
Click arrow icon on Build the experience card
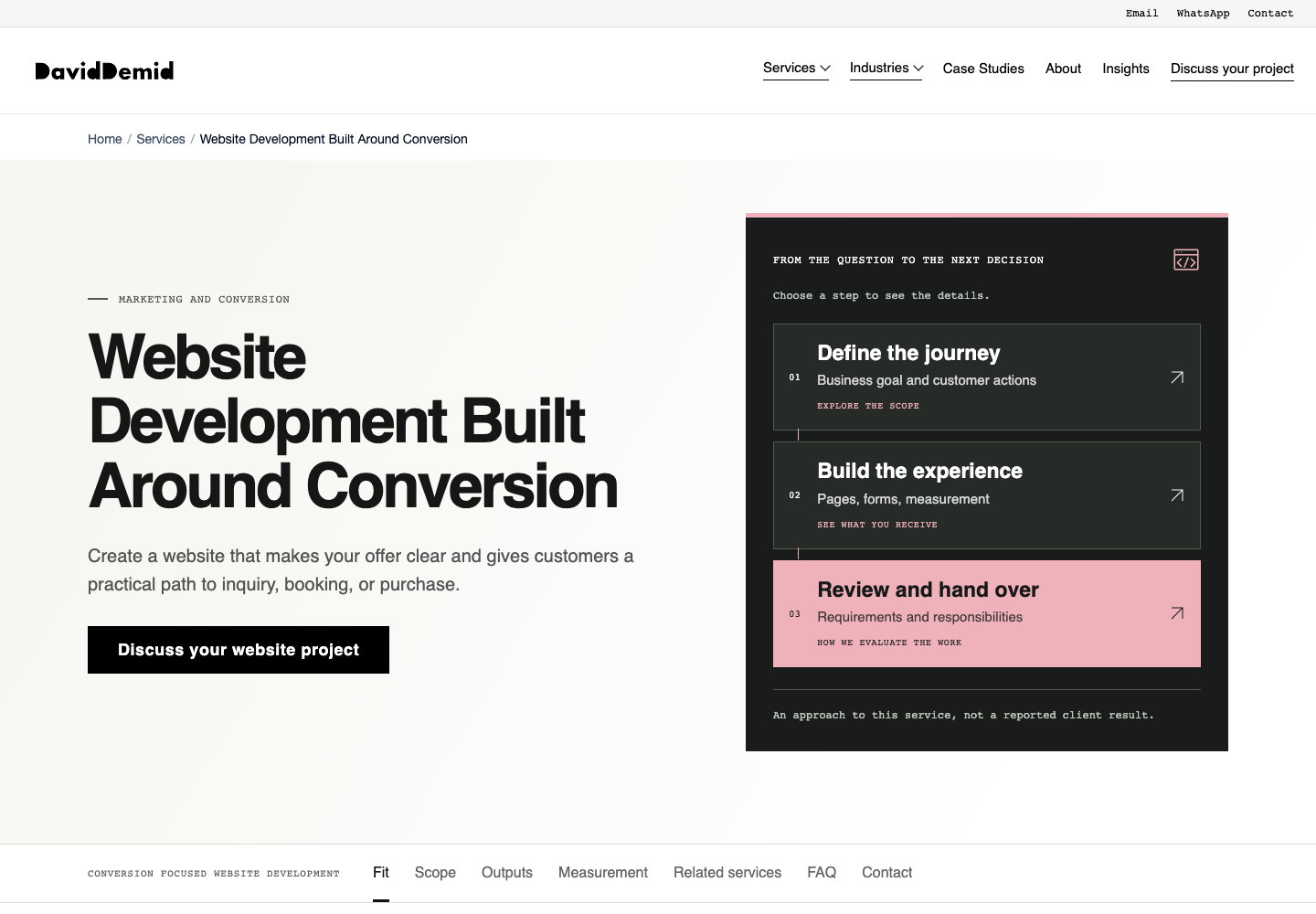point(1177,495)
